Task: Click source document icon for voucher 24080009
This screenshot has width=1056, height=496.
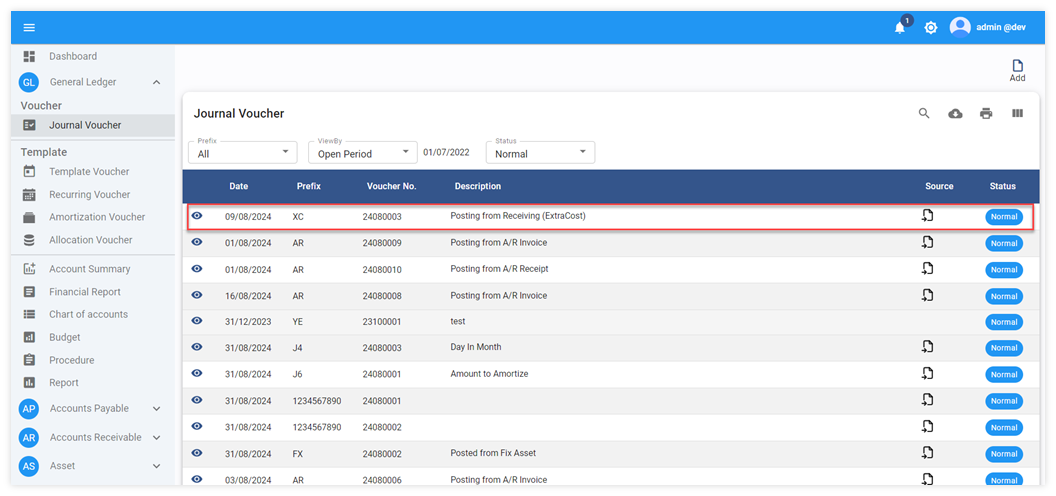Action: [927, 242]
